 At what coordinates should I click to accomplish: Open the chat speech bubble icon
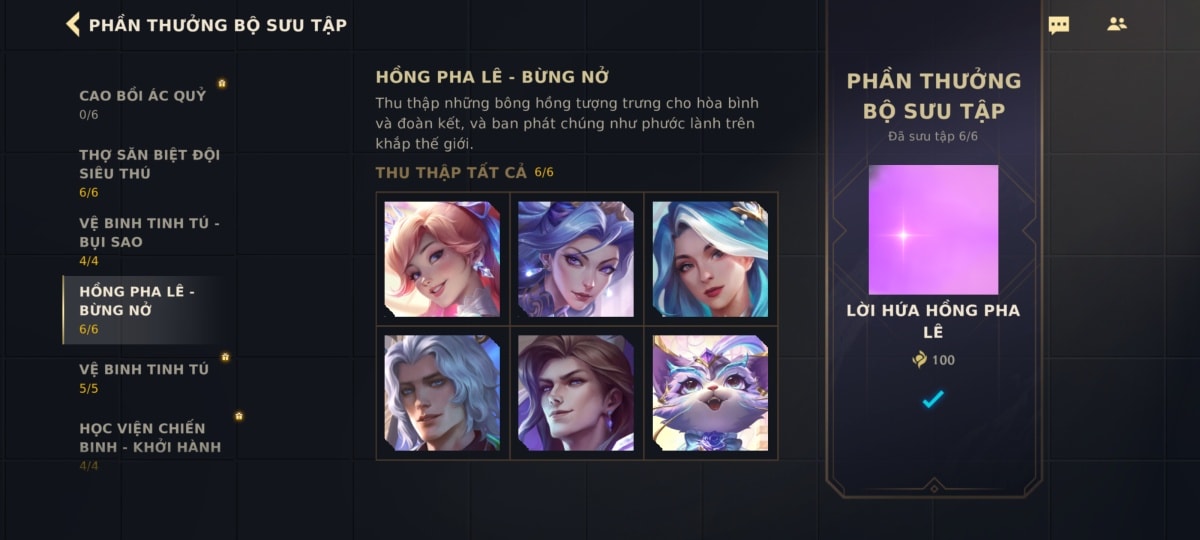1058,25
